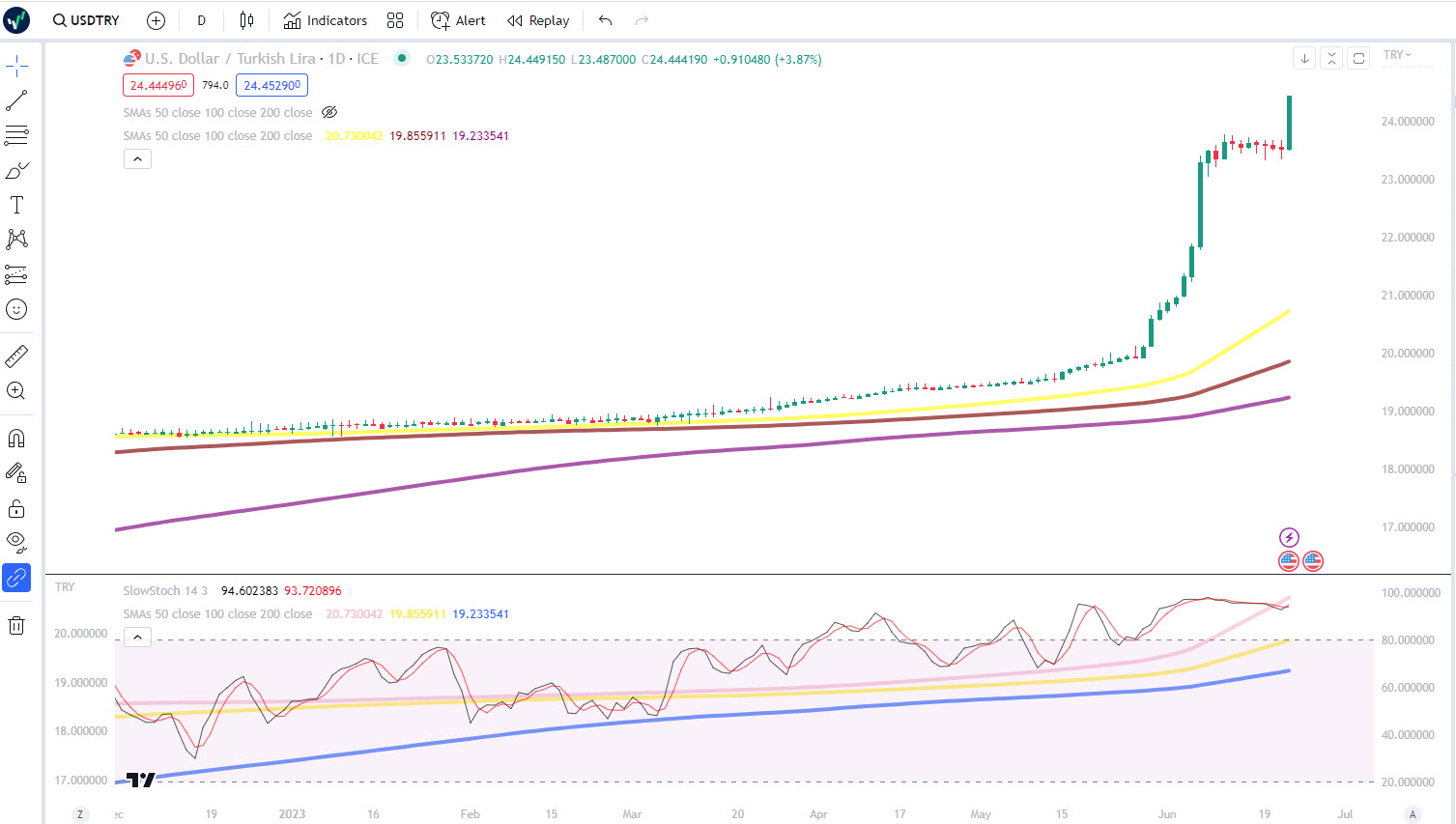This screenshot has height=824, width=1456.
Task: Select the horizontal lines drawing tool
Action: [x=16, y=135]
